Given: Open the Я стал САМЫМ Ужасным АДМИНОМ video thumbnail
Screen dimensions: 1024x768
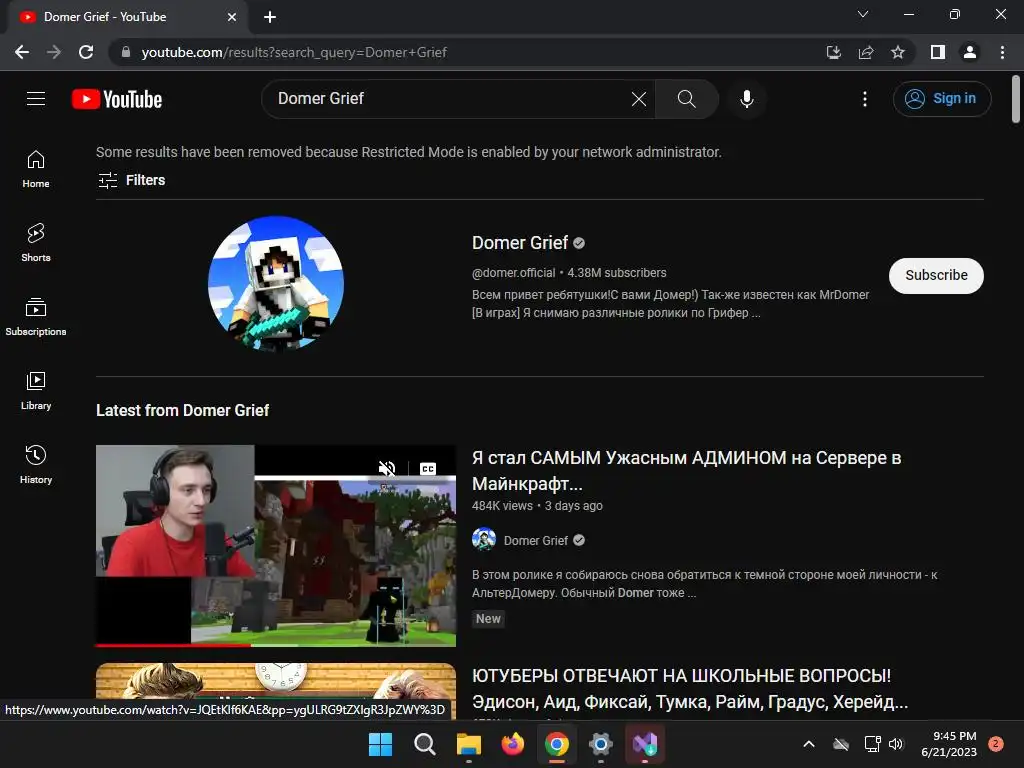Looking at the screenshot, I should pyautogui.click(x=276, y=545).
